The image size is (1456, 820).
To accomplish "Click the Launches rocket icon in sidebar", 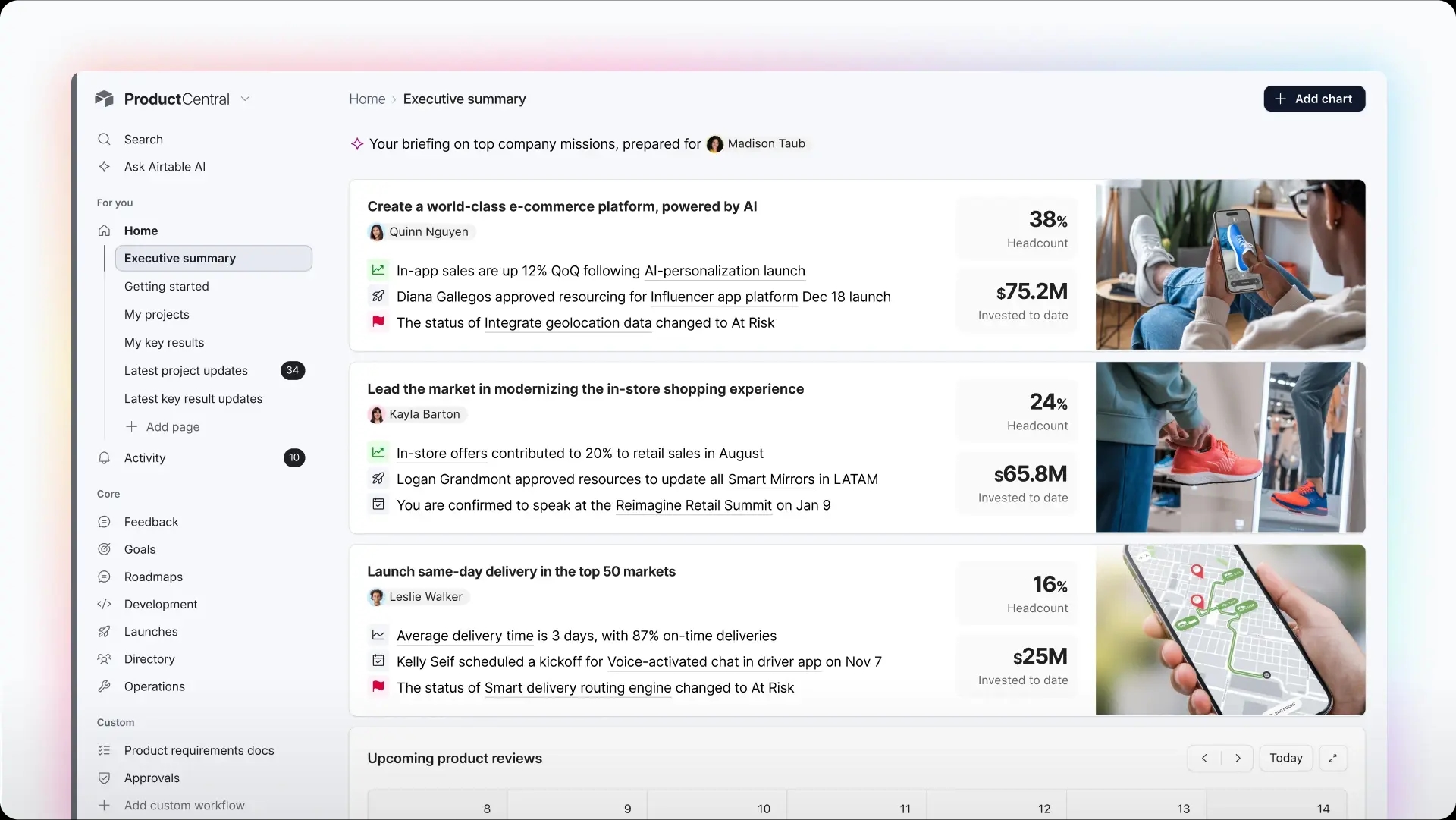I will [x=104, y=631].
